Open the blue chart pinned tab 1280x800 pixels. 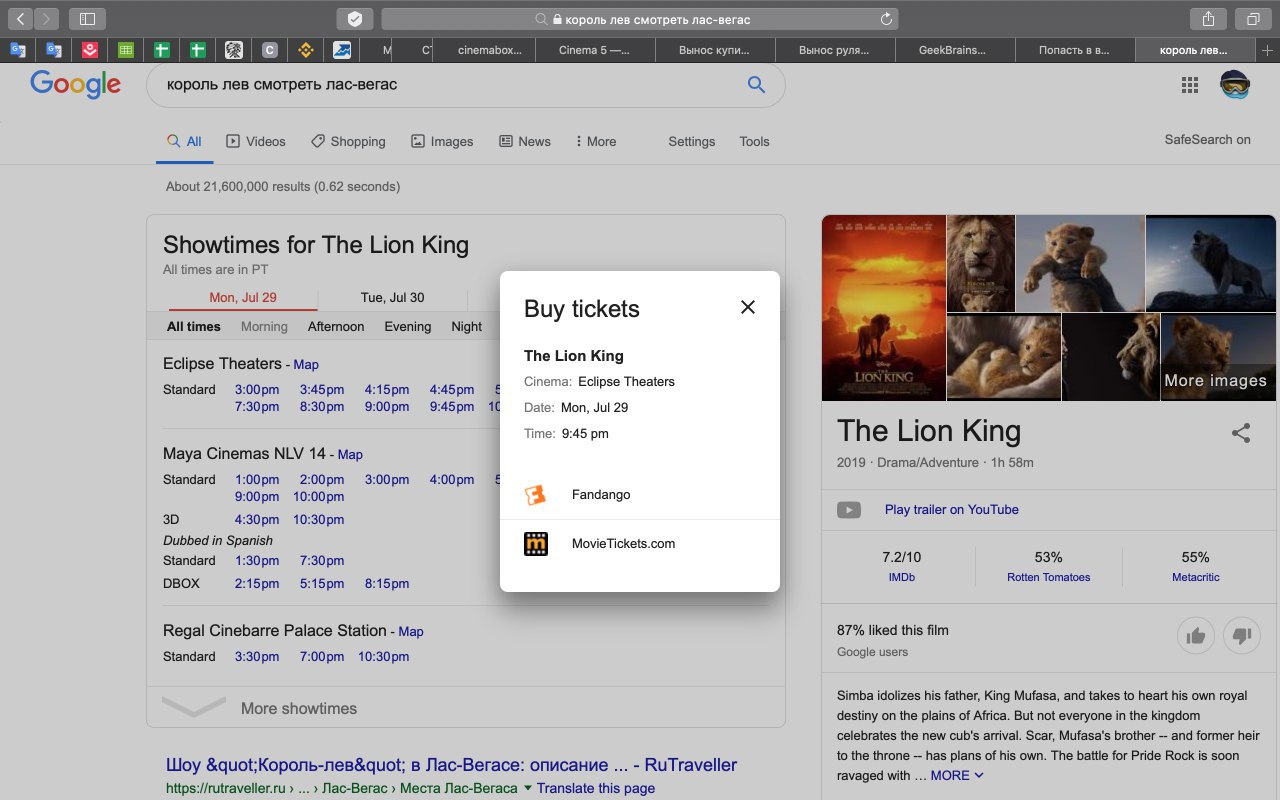(x=341, y=50)
